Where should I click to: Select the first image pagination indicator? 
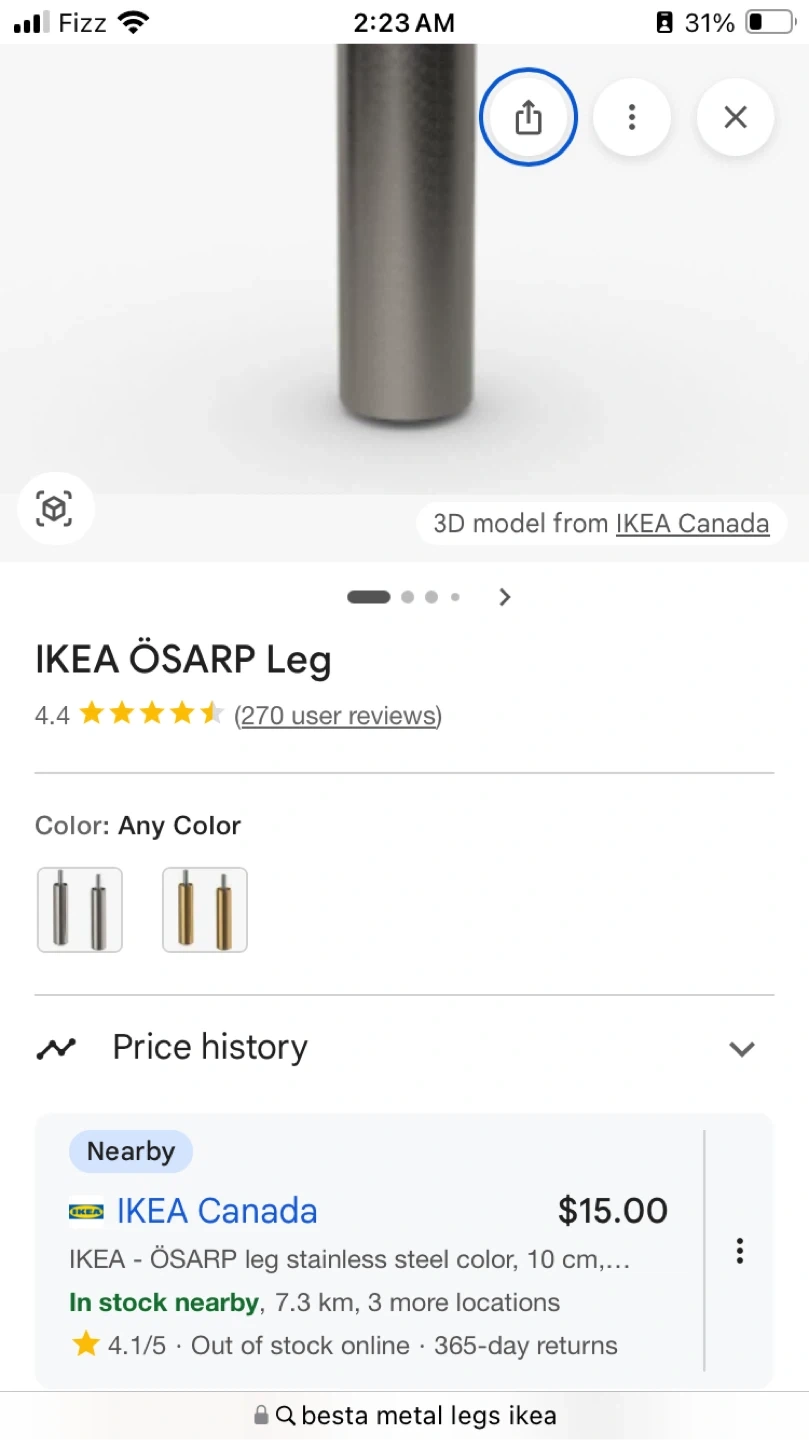[368, 597]
